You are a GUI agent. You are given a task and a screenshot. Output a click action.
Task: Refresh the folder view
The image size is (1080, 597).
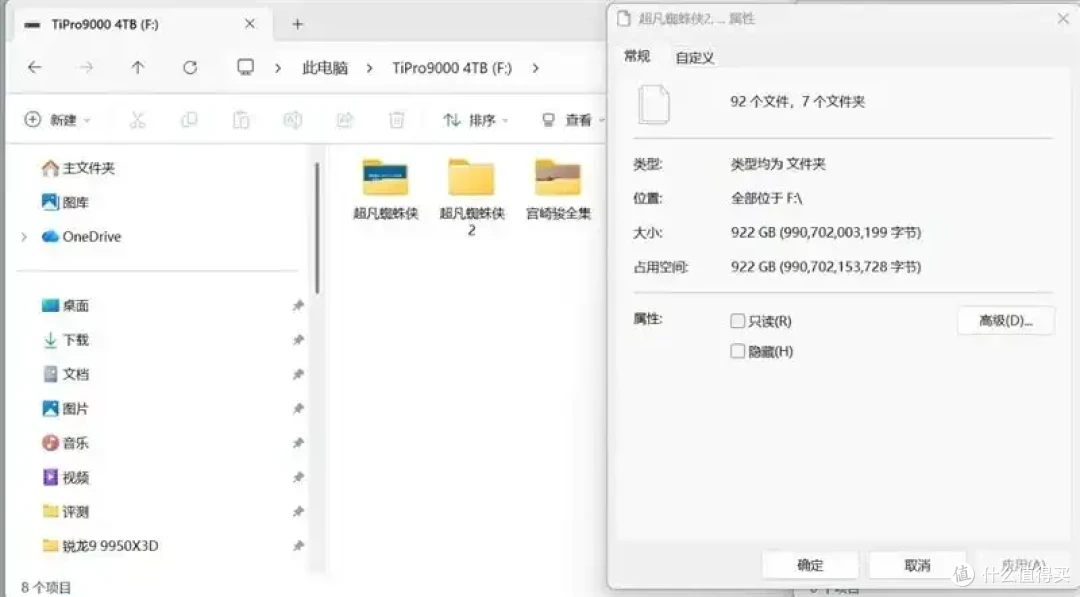point(190,67)
